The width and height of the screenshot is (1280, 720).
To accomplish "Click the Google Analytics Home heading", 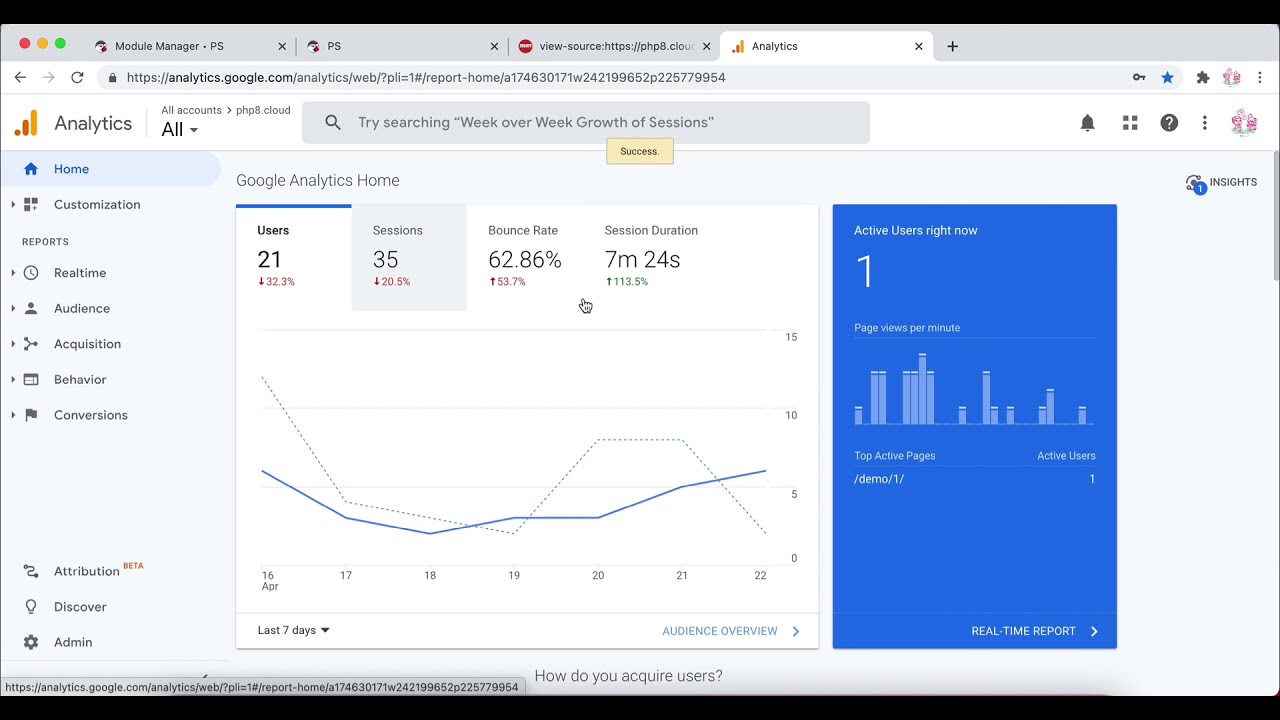I will [318, 180].
